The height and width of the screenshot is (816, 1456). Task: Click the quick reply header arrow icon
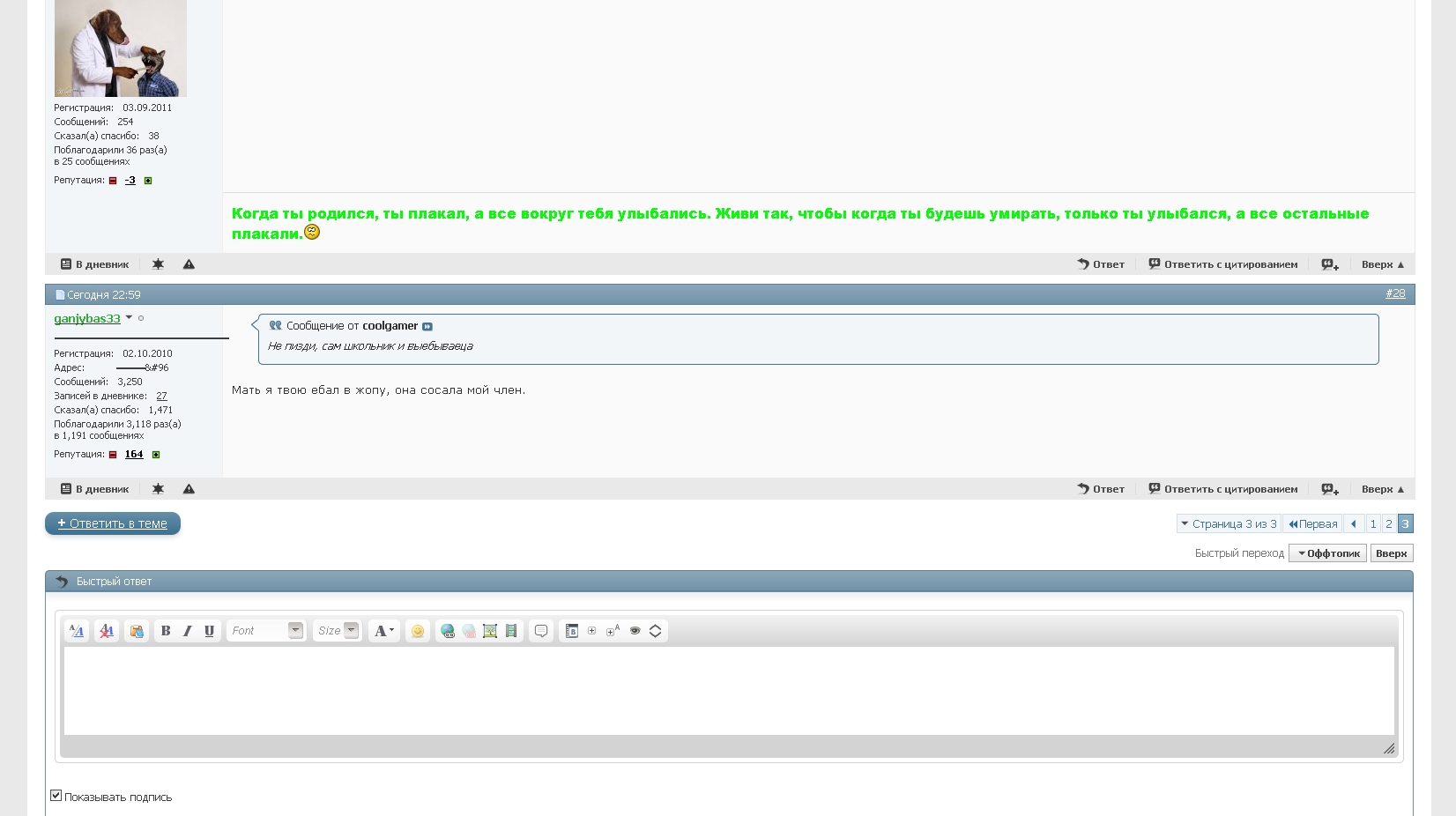tap(62, 582)
